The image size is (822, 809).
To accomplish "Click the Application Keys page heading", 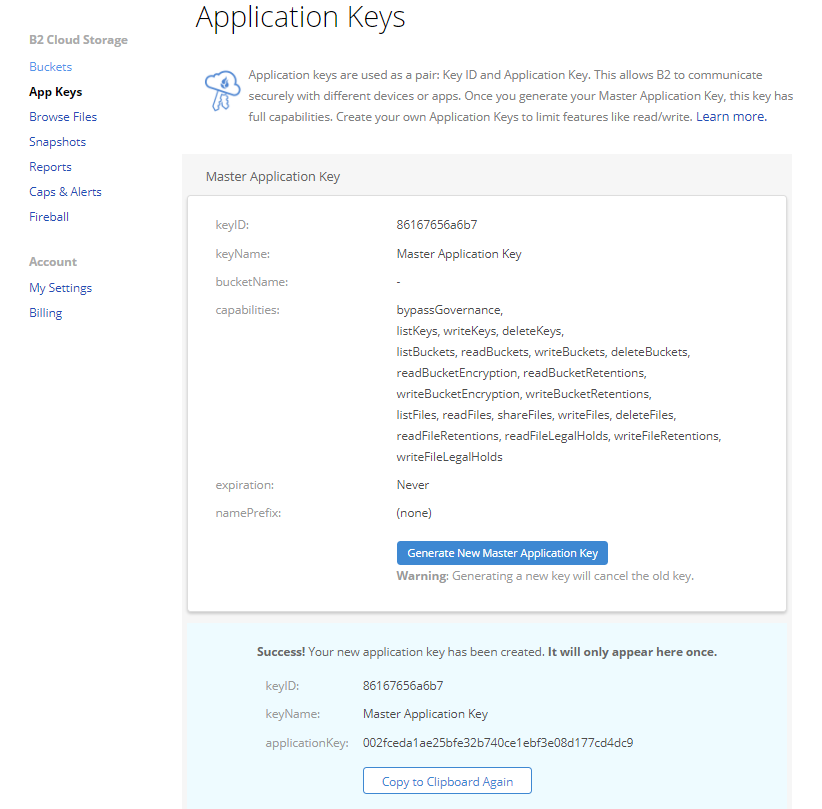I will (300, 17).
